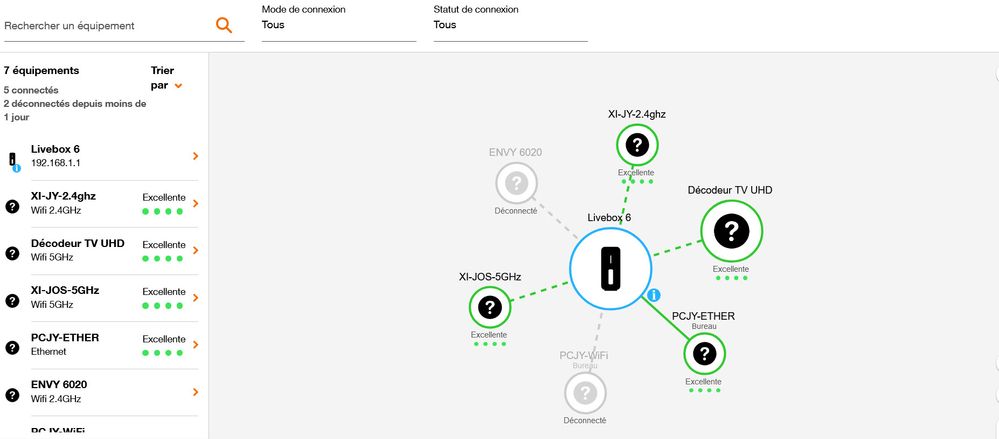Expand the Livebox 6 list entry arrow
This screenshot has width=999, height=439.
(195, 156)
